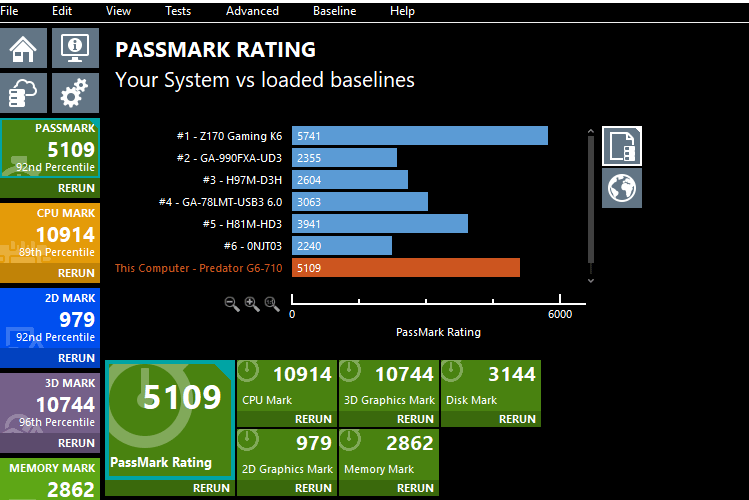This screenshot has height=500, width=749.
Task: Click the globe web comparison icon
Action: click(621, 188)
